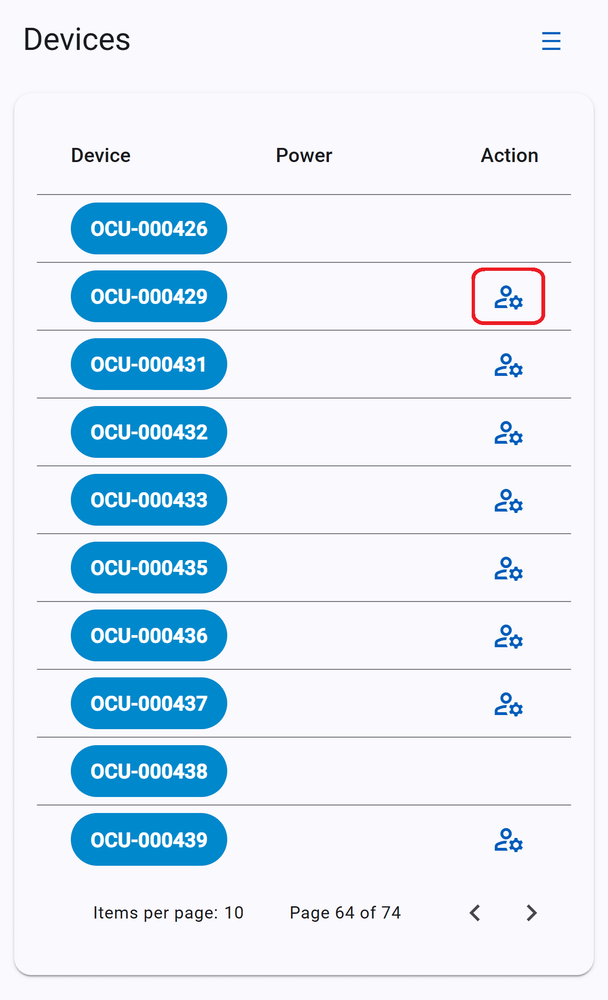
Task: Go to the next page arrow
Action: (531, 913)
